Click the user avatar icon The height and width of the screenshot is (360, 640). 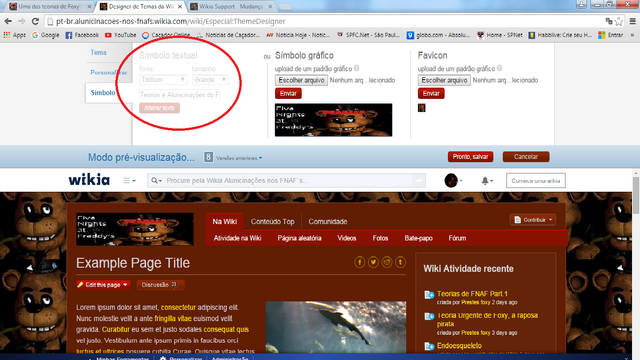(x=451, y=180)
